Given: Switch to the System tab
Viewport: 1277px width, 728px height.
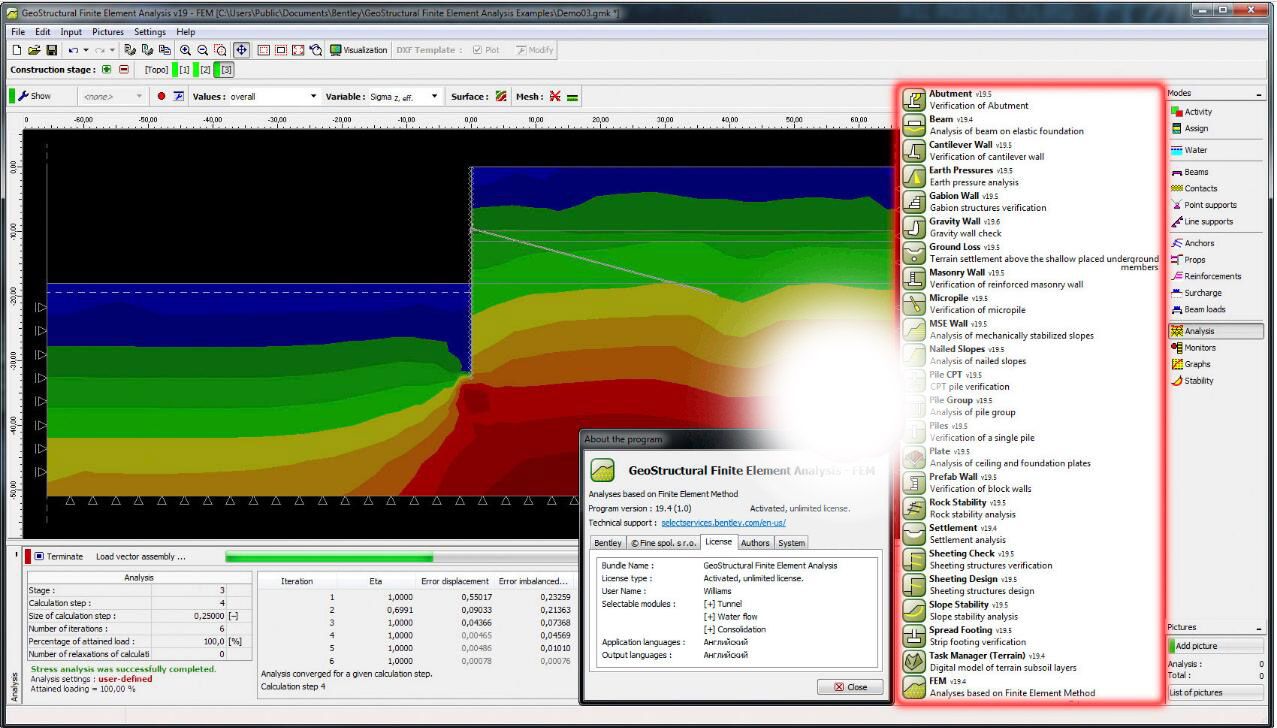Looking at the screenshot, I should pyautogui.click(x=791, y=543).
